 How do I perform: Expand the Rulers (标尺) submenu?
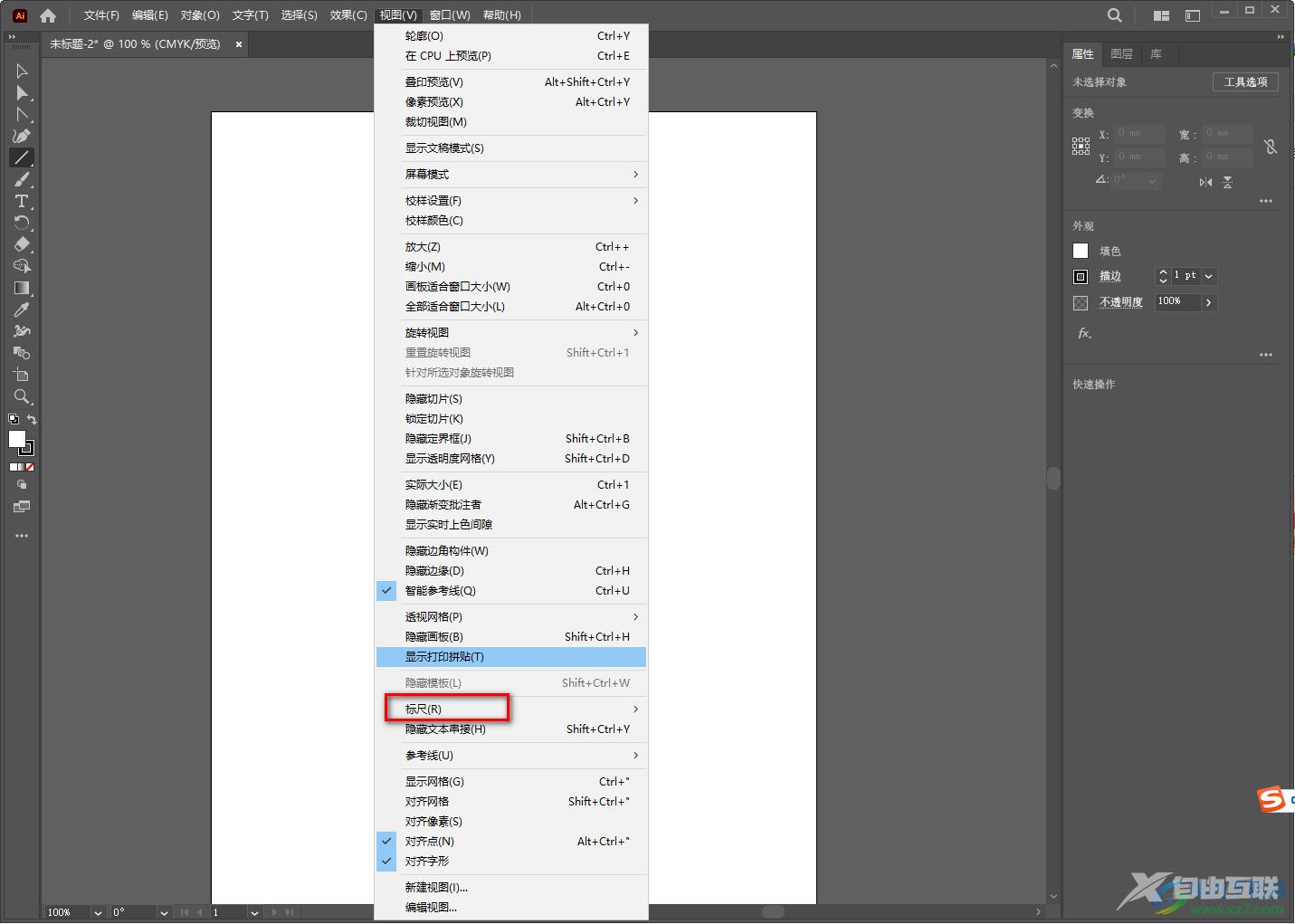[x=511, y=710]
